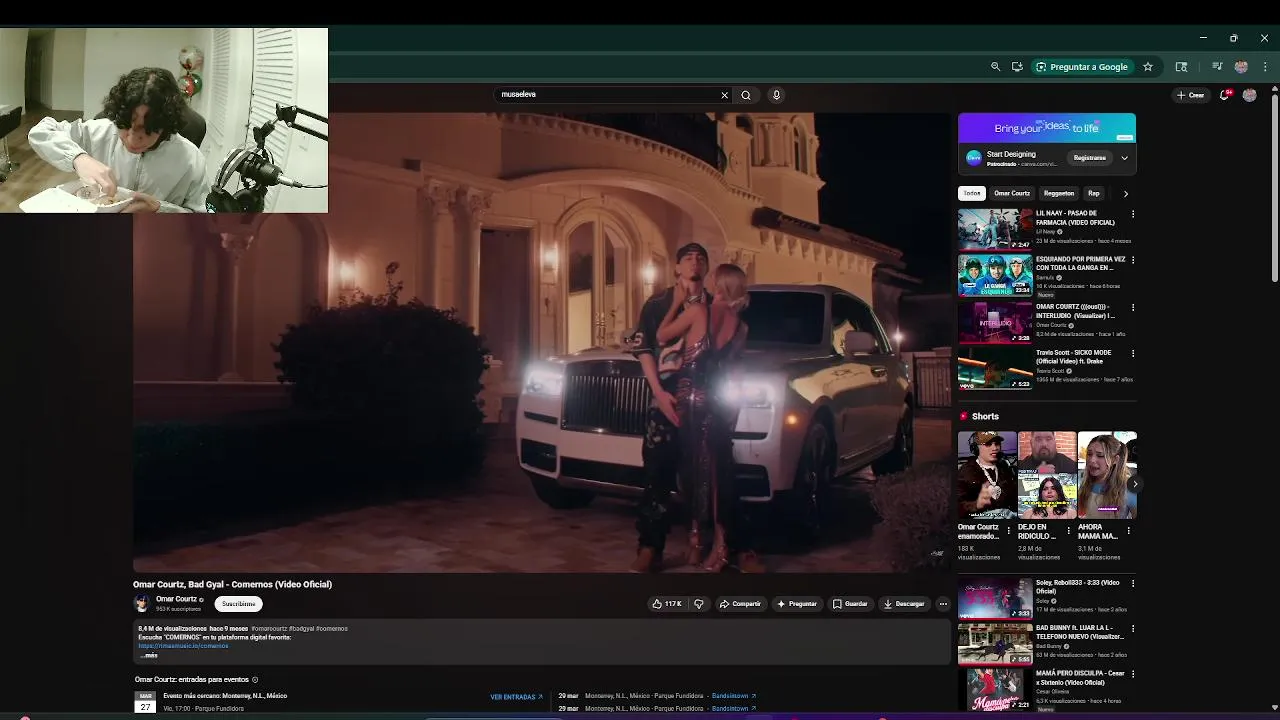1280x720 pixels.
Task: Open Soley, Rebollo33 - 3:33 video thumbnail
Action: click(995, 598)
